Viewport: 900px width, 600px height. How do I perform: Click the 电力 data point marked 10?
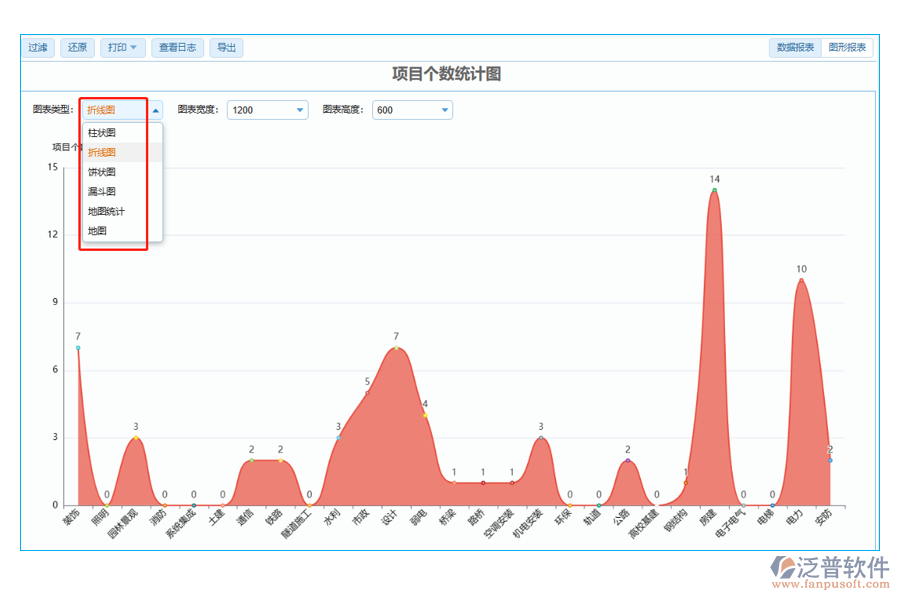click(800, 280)
